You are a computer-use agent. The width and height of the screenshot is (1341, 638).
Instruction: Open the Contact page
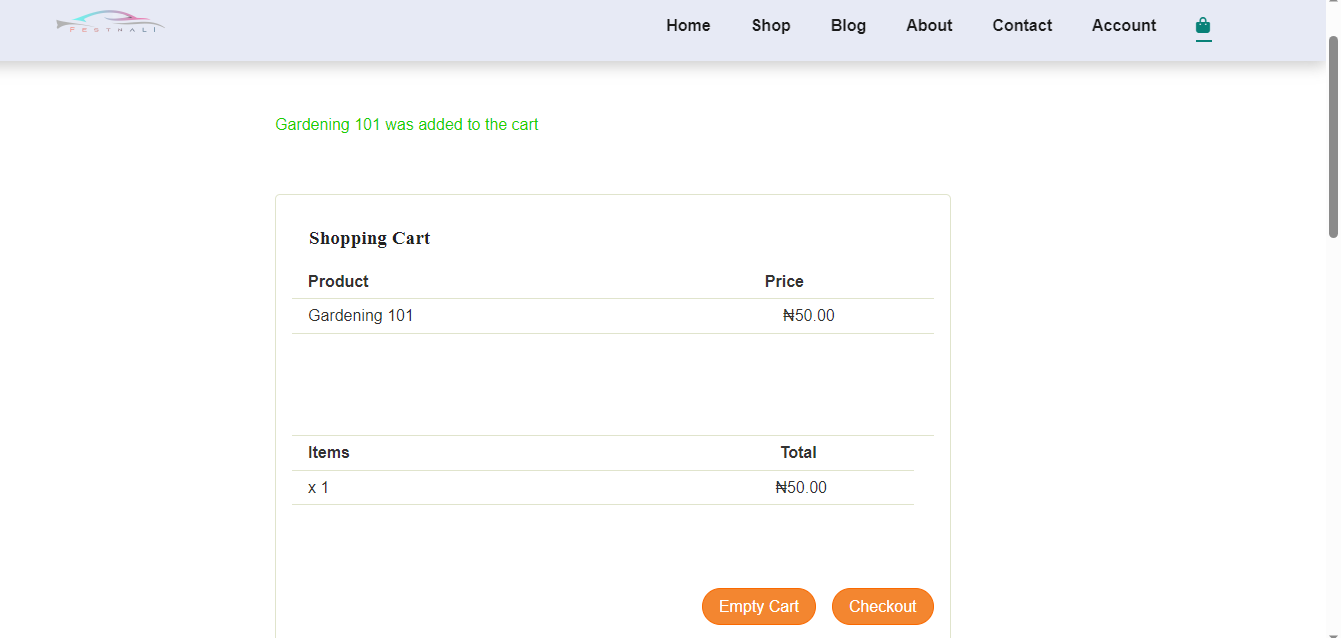tap(1022, 25)
